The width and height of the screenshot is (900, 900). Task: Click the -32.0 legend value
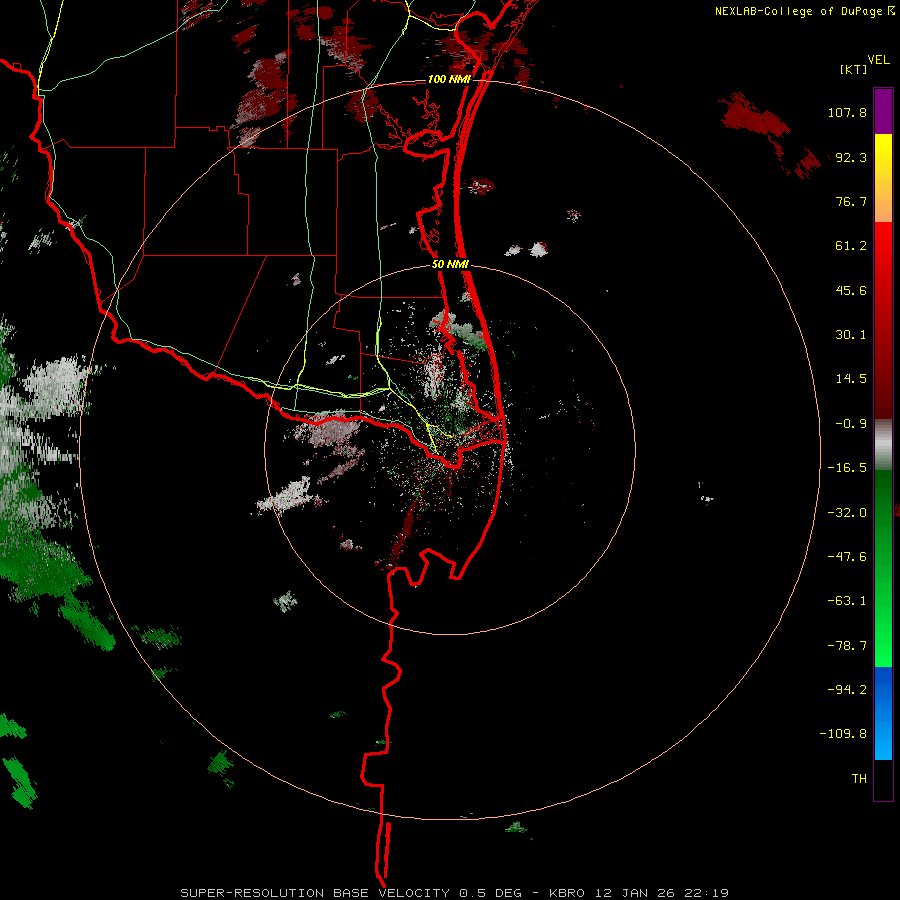point(847,513)
